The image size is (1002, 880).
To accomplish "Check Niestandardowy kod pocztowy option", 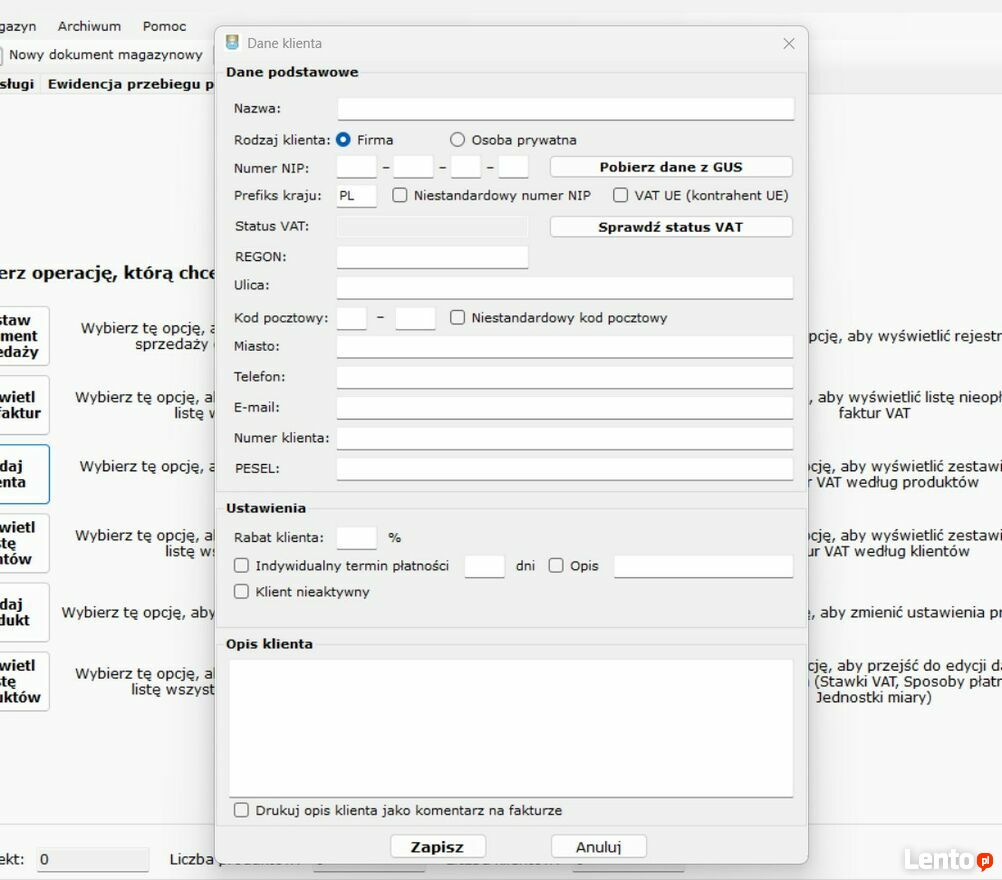I will coord(458,318).
